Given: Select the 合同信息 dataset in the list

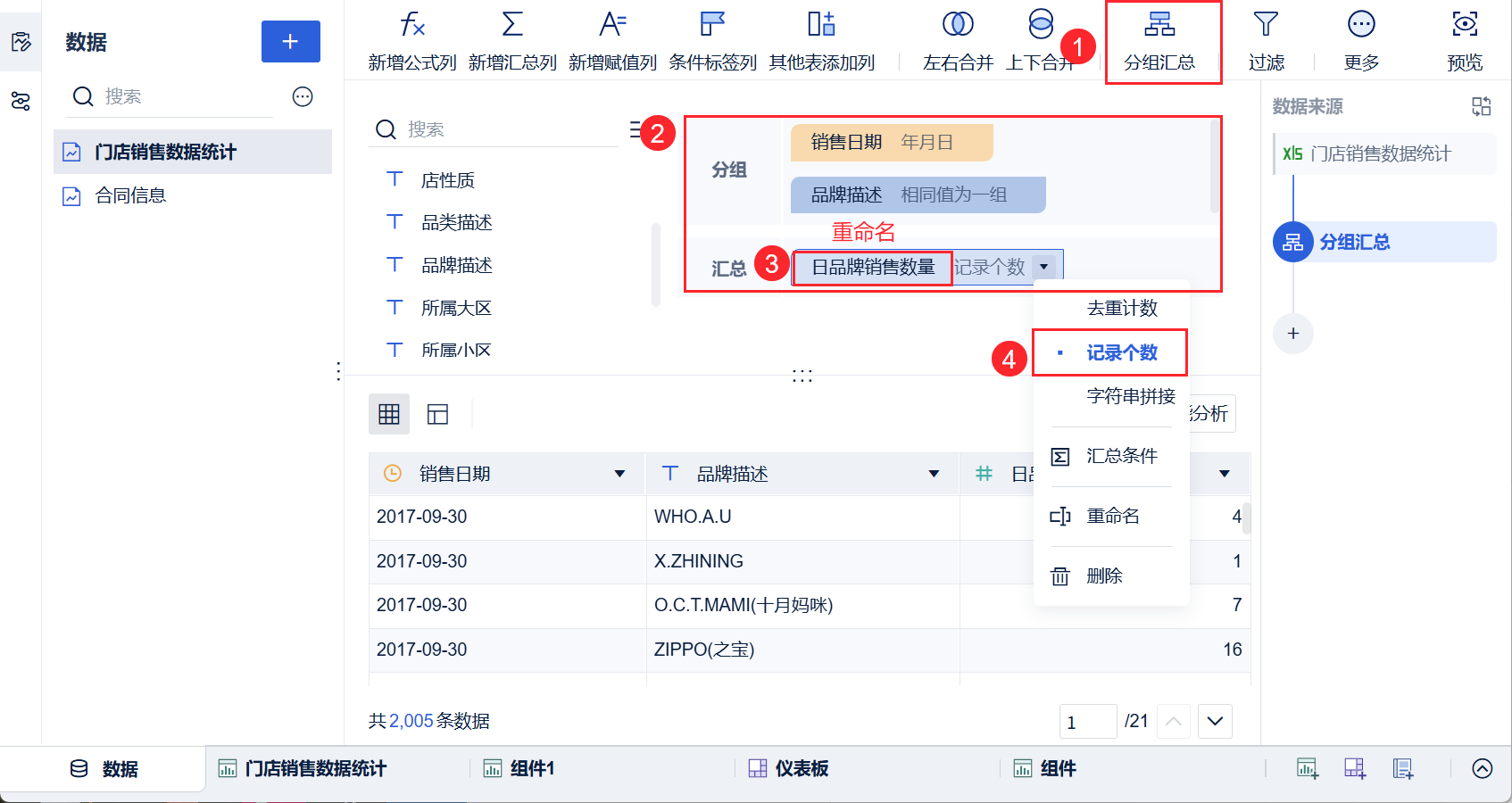Looking at the screenshot, I should (x=193, y=195).
